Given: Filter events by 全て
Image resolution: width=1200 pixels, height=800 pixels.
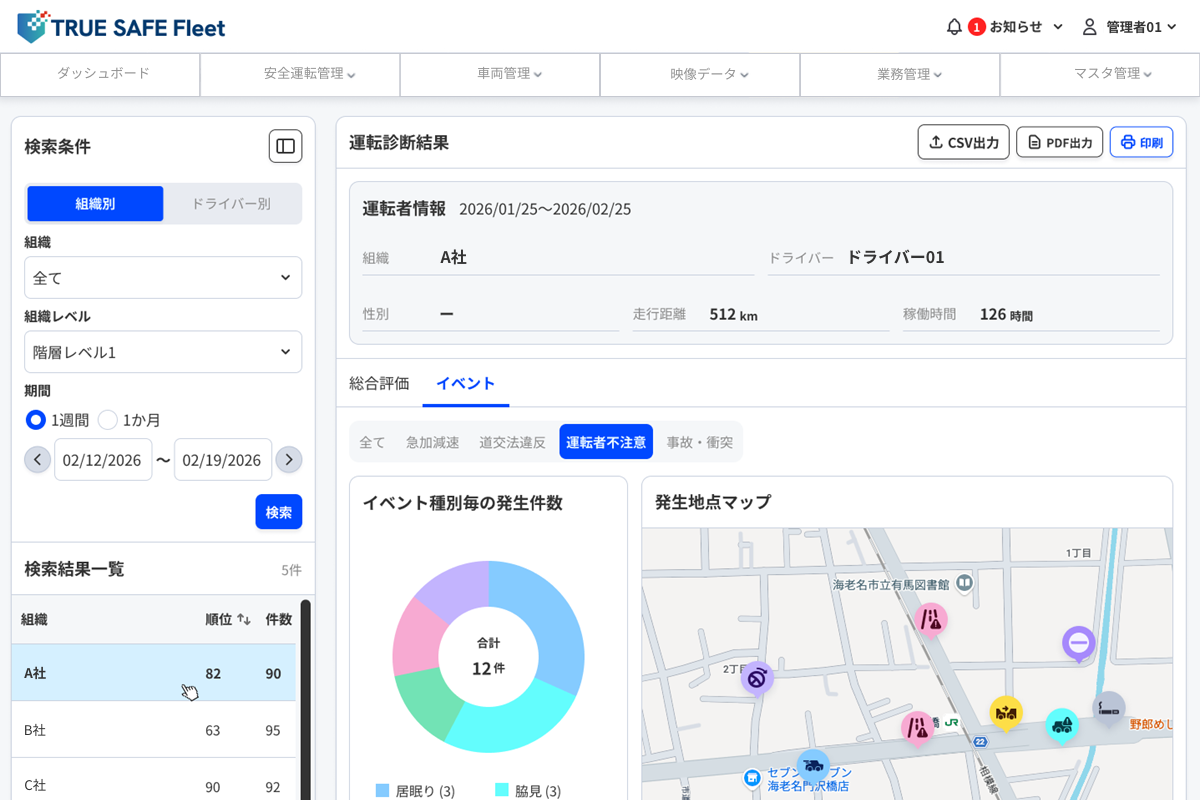Looking at the screenshot, I should point(372,442).
